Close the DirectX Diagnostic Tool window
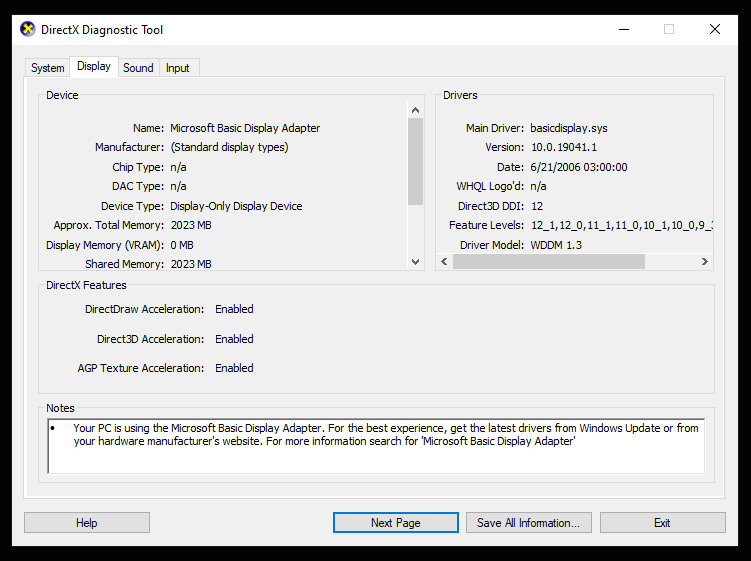The height and width of the screenshot is (561, 751). [x=715, y=29]
